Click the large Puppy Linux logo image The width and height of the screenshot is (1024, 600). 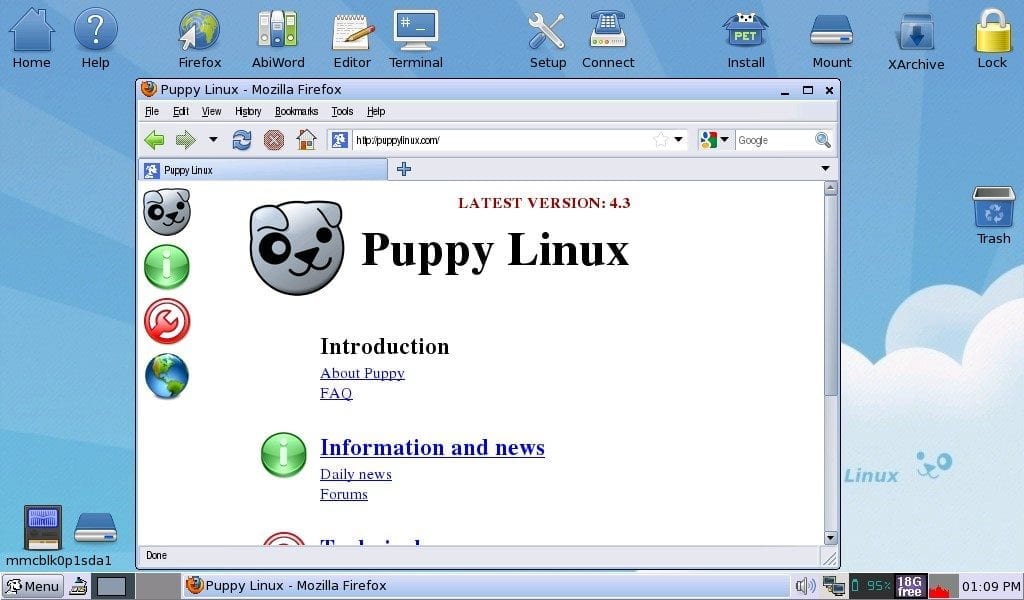coord(297,248)
